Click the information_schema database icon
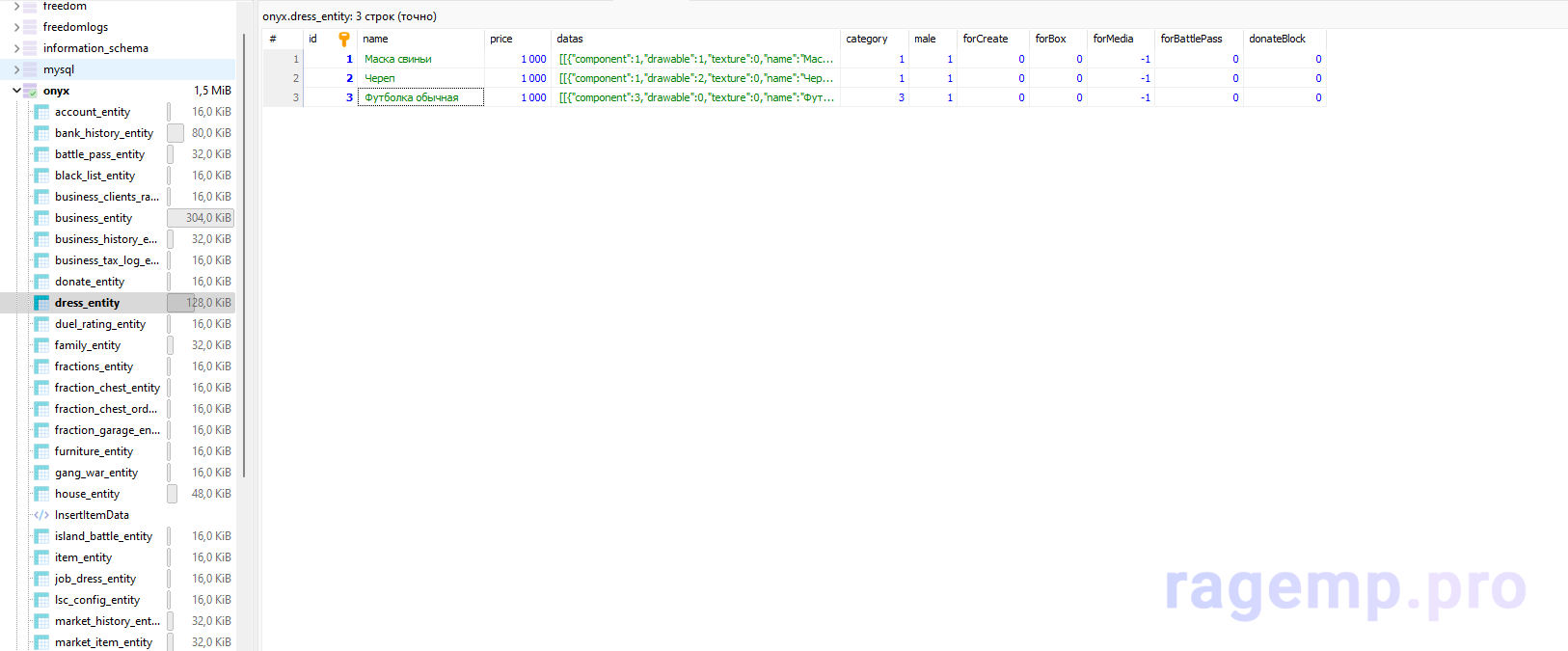 pos(30,48)
